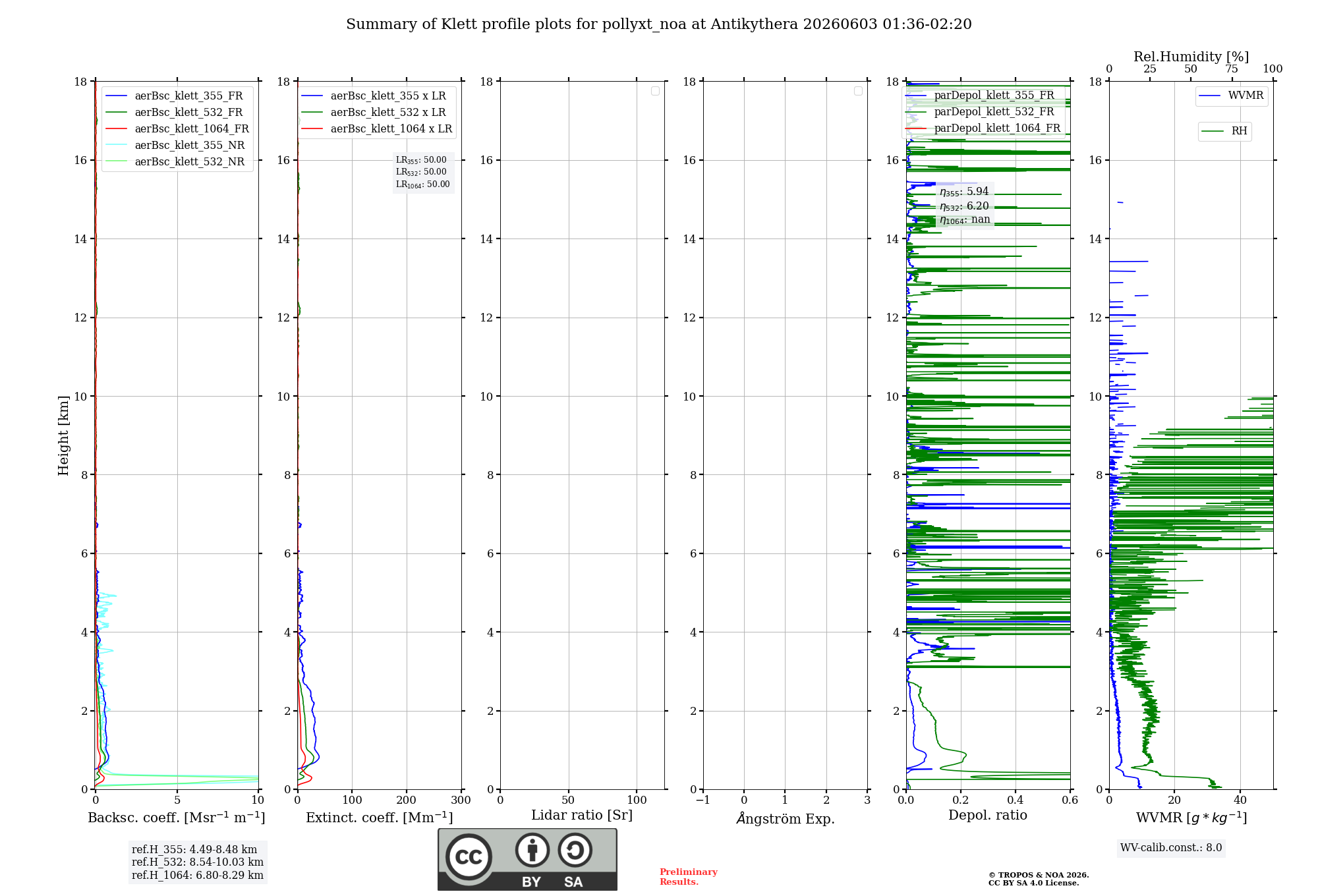Click the BY attribution person icon

532,850
